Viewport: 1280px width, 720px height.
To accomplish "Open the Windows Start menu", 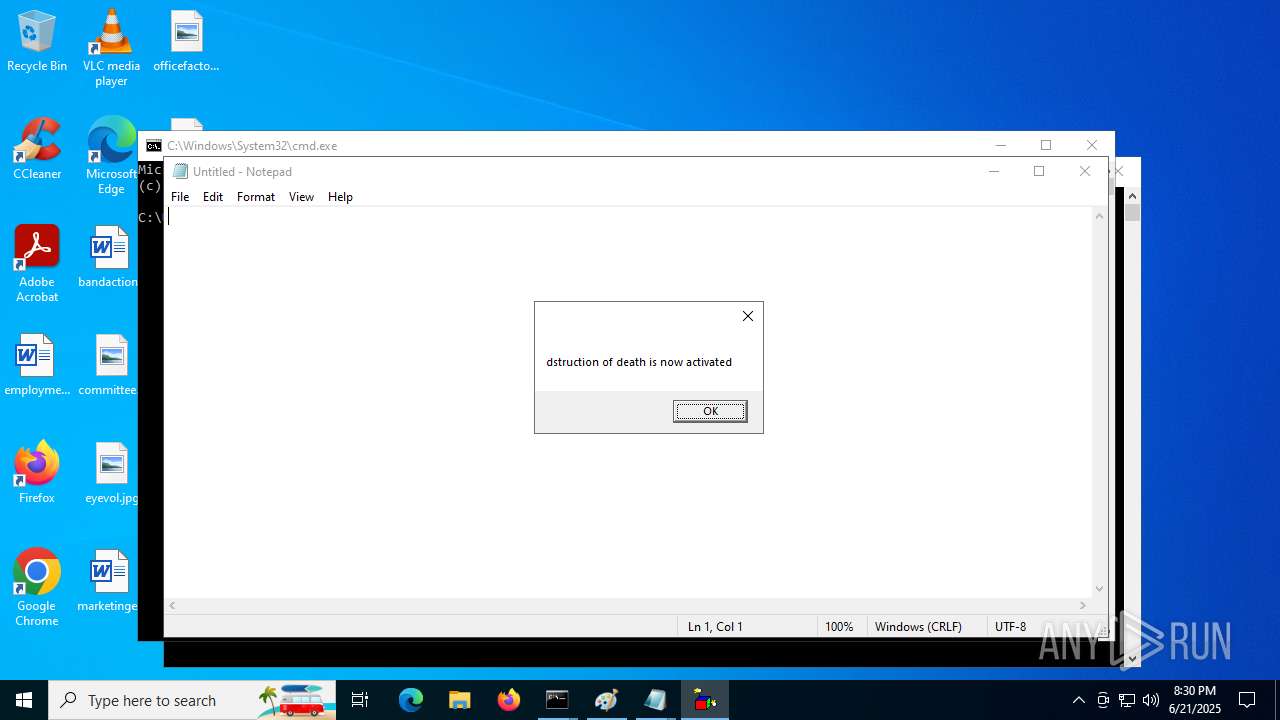I will (x=24, y=700).
